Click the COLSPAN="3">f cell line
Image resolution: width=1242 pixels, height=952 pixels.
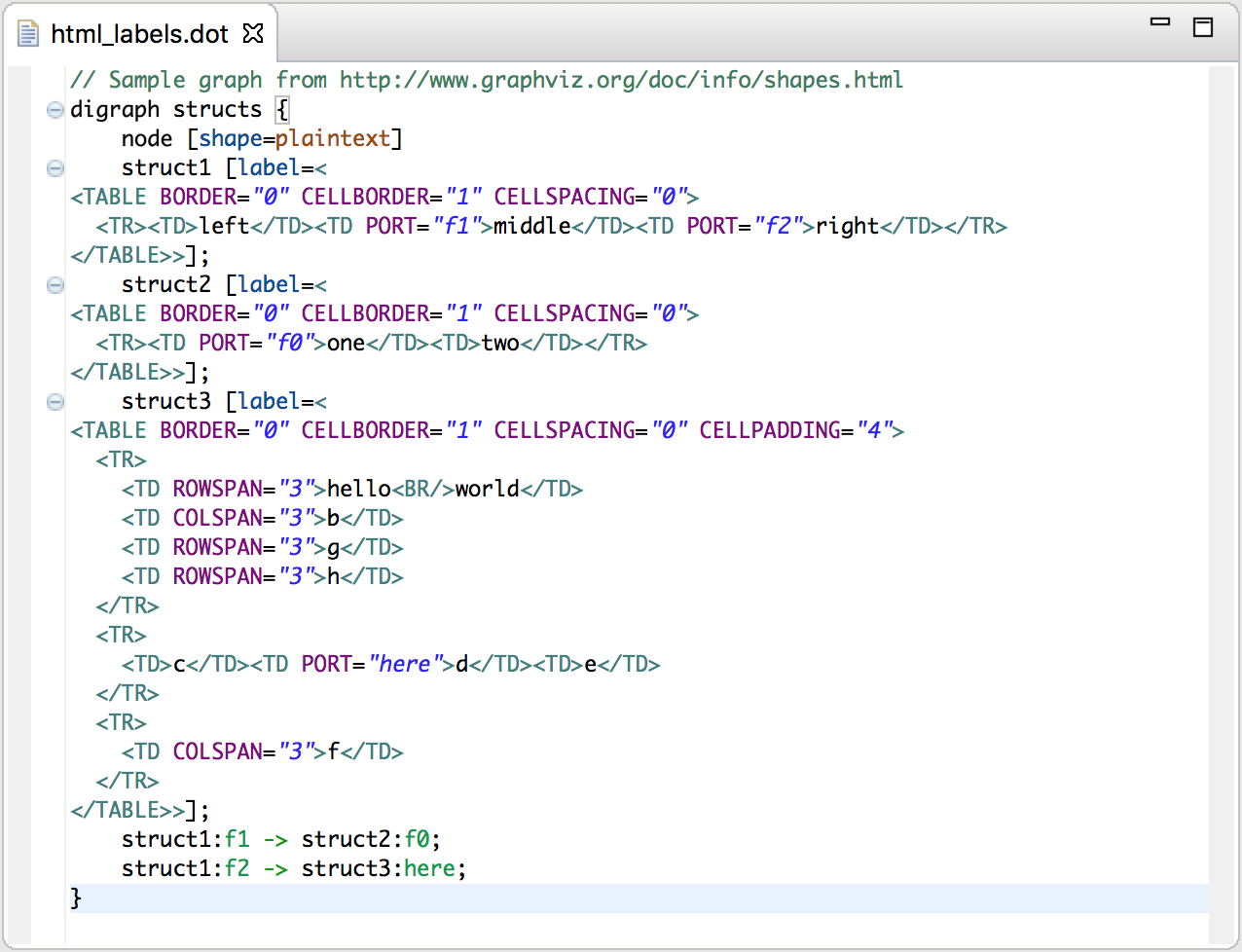tap(262, 751)
